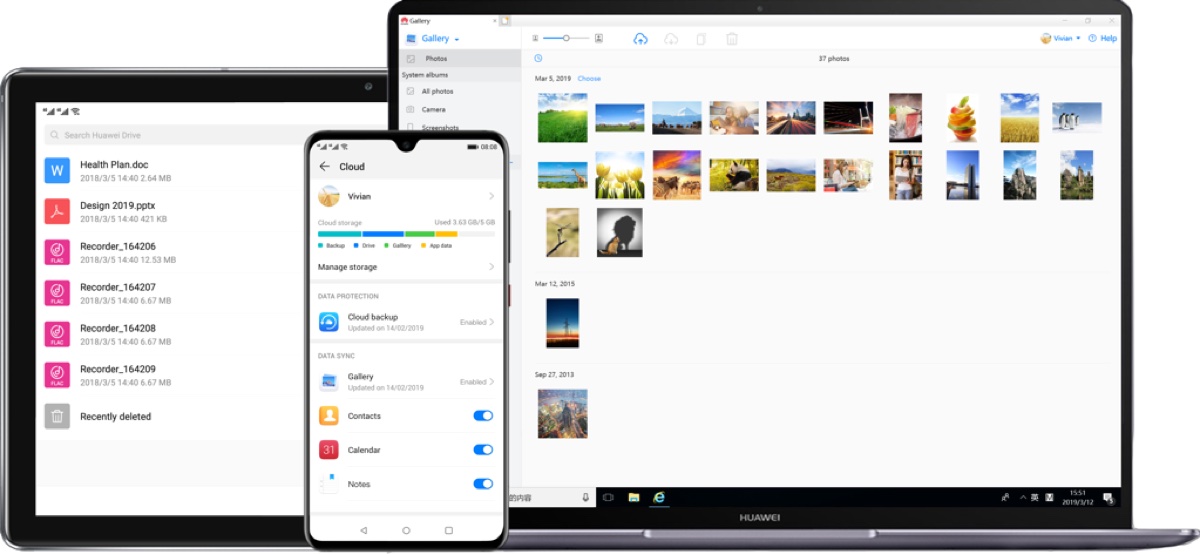
Task: Click the small thumbnail size icon left of slider
Action: [x=535, y=38]
